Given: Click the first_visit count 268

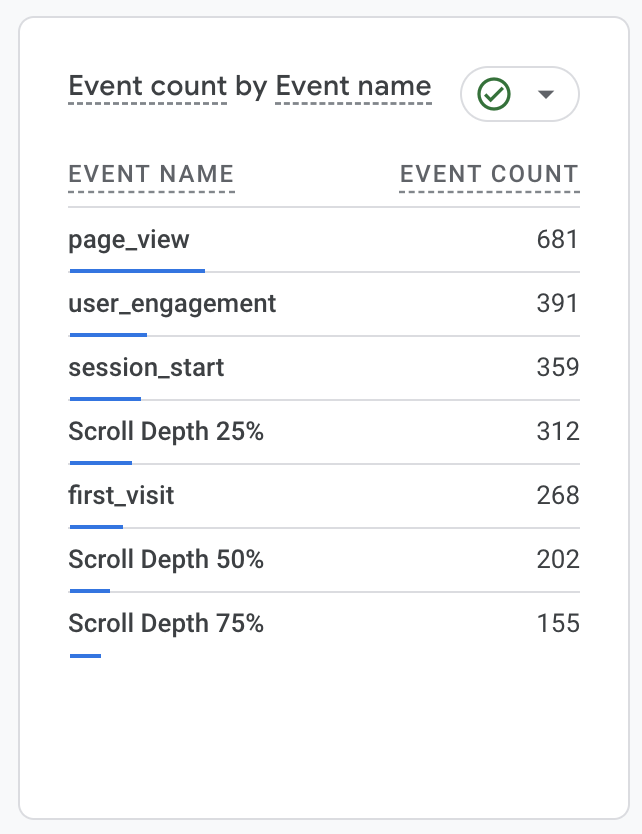Looking at the screenshot, I should (x=558, y=496).
